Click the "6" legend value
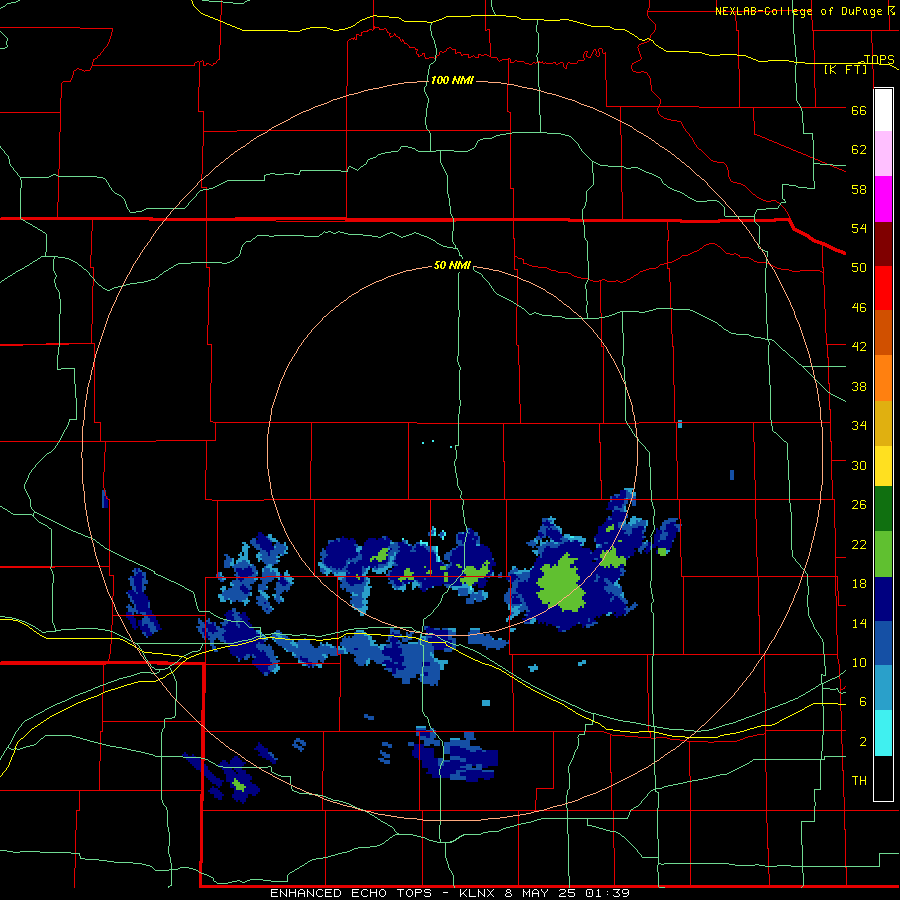This screenshot has height=900, width=900. [862, 702]
